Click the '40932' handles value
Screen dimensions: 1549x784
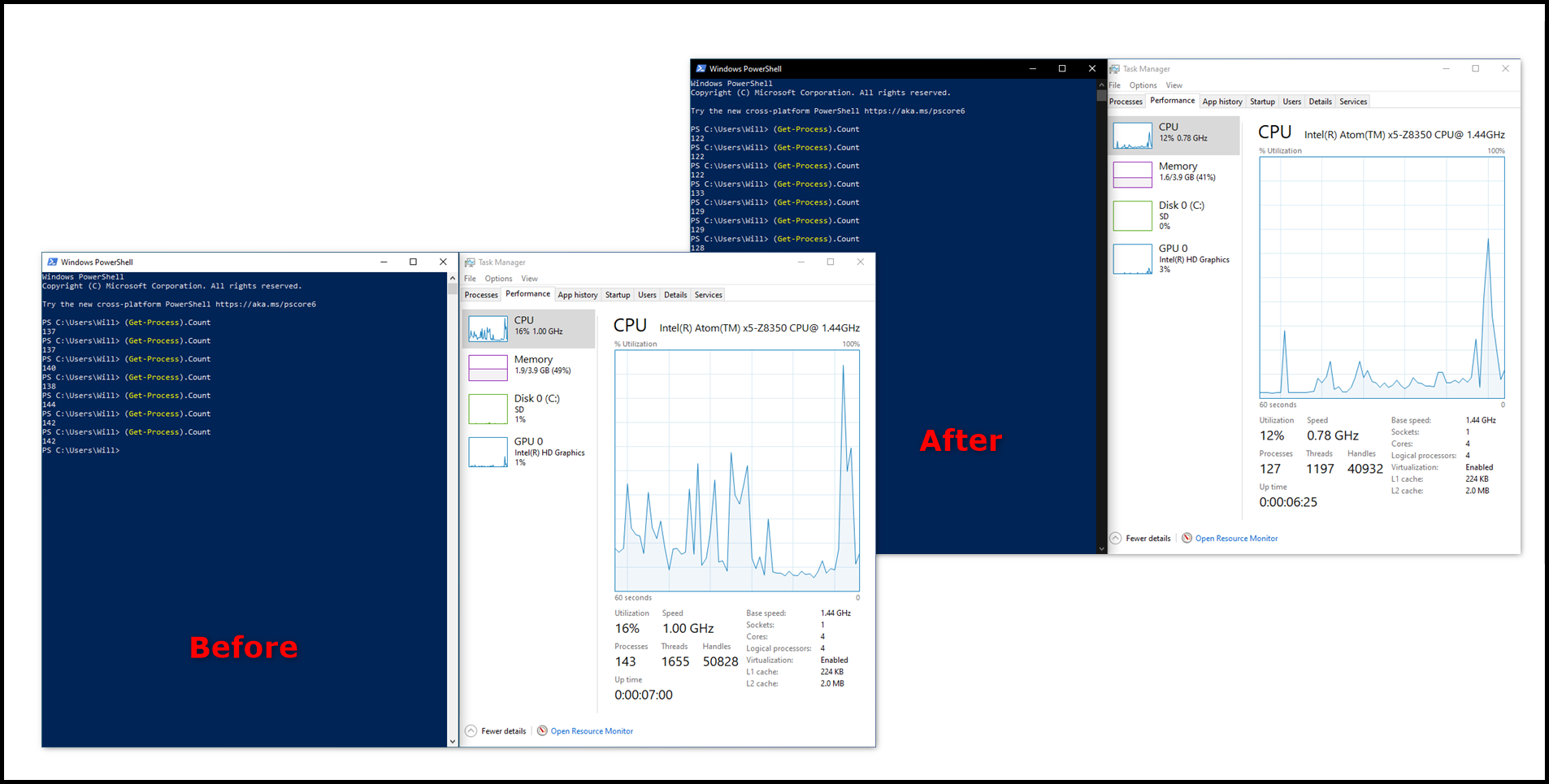(1365, 469)
